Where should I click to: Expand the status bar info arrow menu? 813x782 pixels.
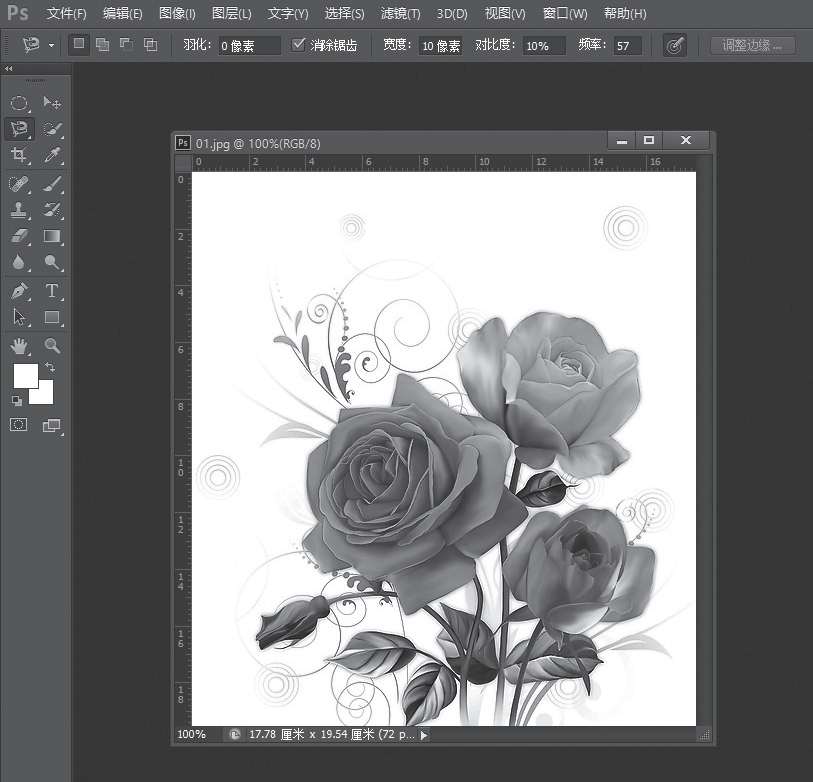tap(423, 734)
